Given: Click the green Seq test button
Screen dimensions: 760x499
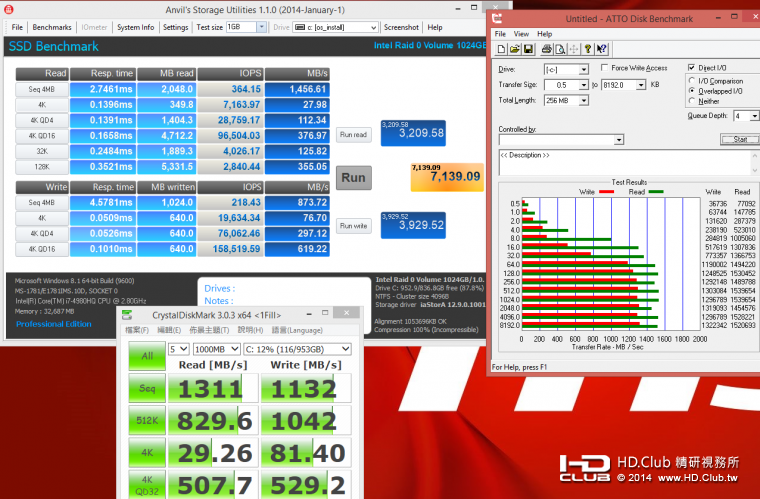Looking at the screenshot, I should click(x=147, y=387).
